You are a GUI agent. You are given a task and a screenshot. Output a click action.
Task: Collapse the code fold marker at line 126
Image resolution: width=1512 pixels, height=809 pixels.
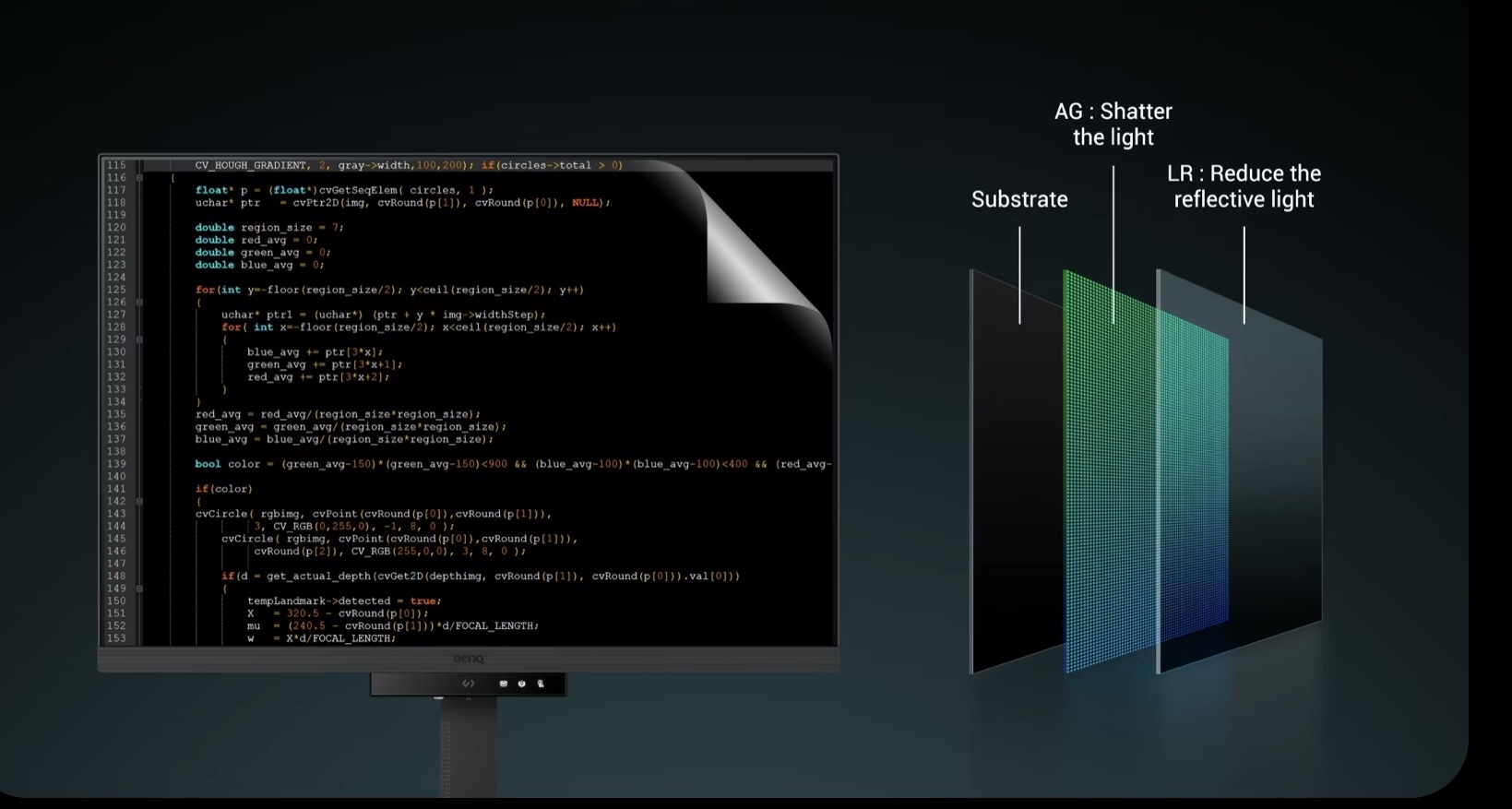139,302
